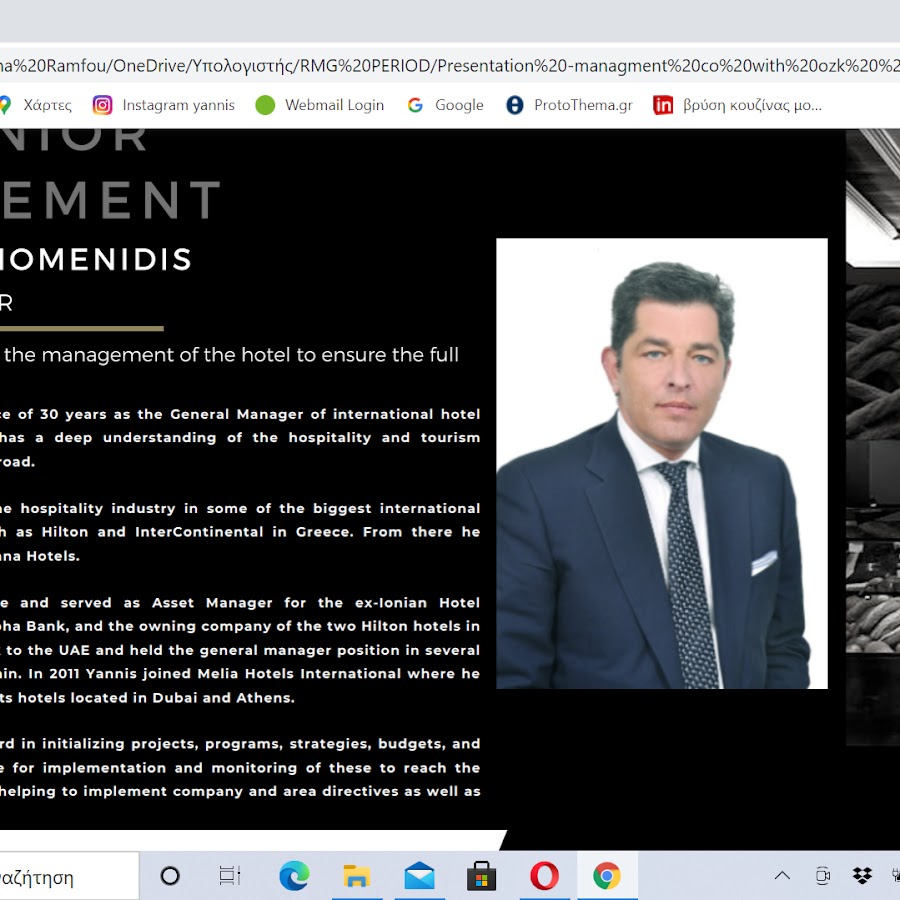Viewport: 900px width, 900px height.
Task: Click the large heading ending in "EMENT"
Action: [x=110, y=199]
